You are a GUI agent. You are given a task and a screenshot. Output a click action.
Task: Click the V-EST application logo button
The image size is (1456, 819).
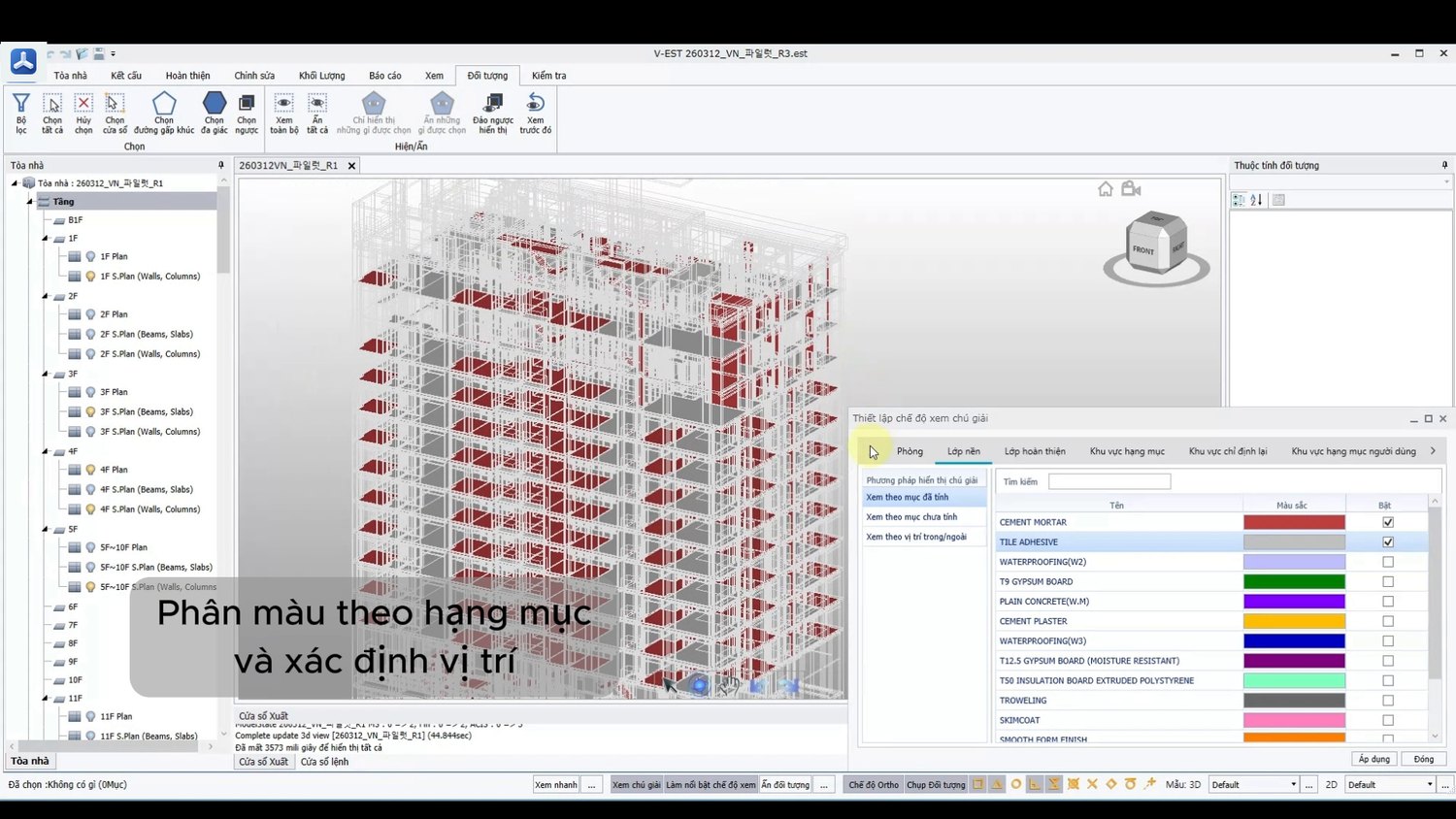23,61
